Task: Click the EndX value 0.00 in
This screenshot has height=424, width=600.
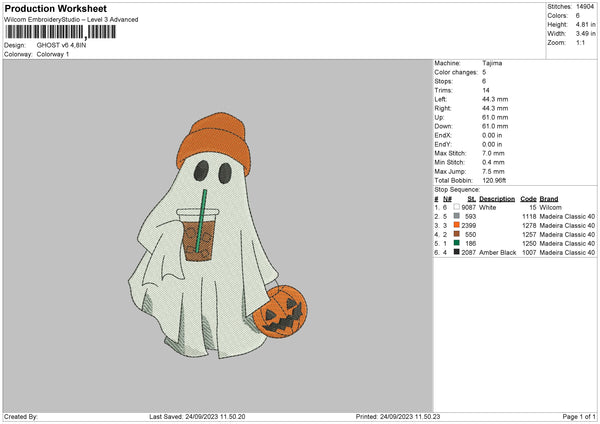Action: 492,135
